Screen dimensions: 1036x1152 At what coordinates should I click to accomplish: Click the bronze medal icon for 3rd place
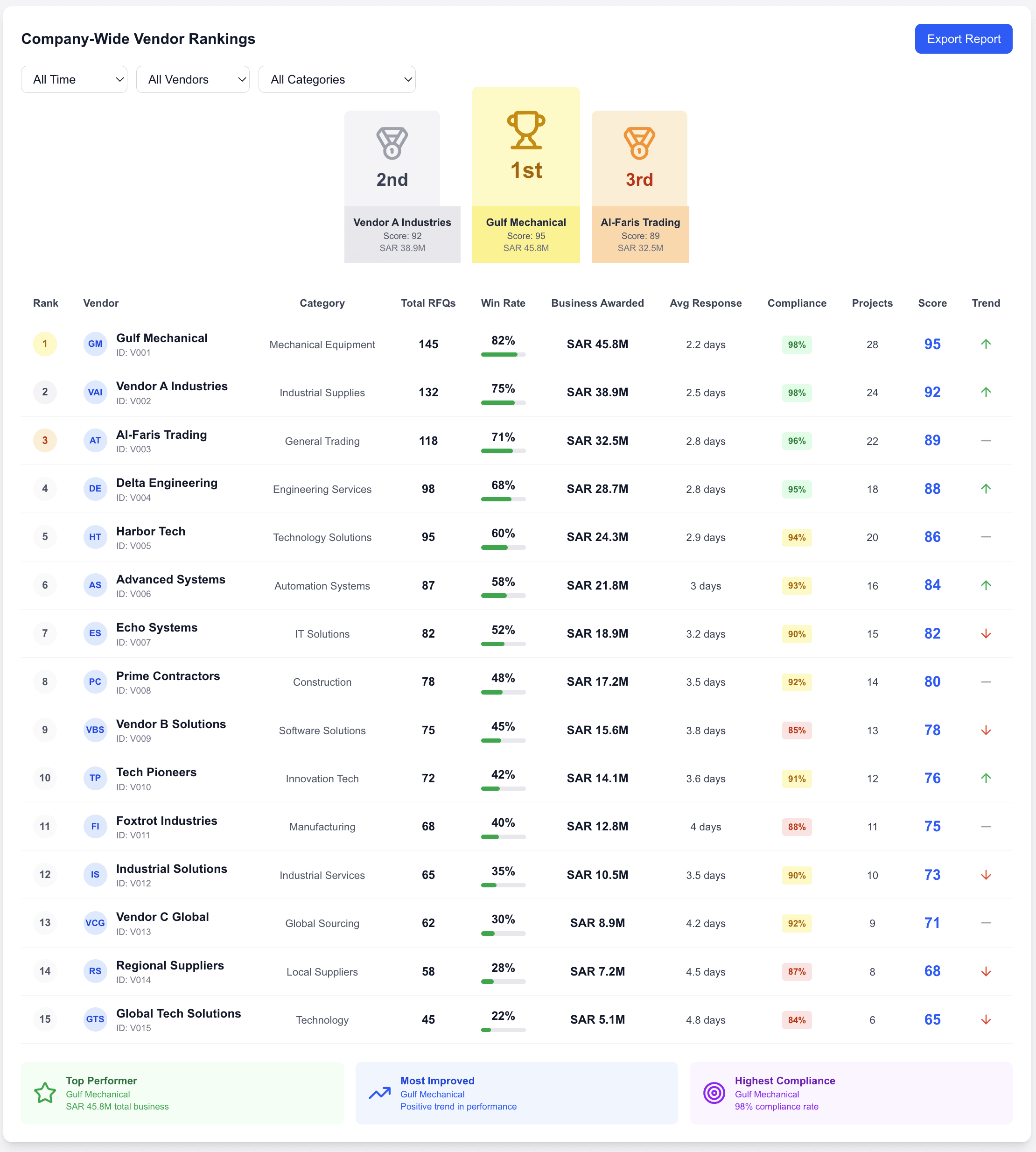tap(639, 142)
